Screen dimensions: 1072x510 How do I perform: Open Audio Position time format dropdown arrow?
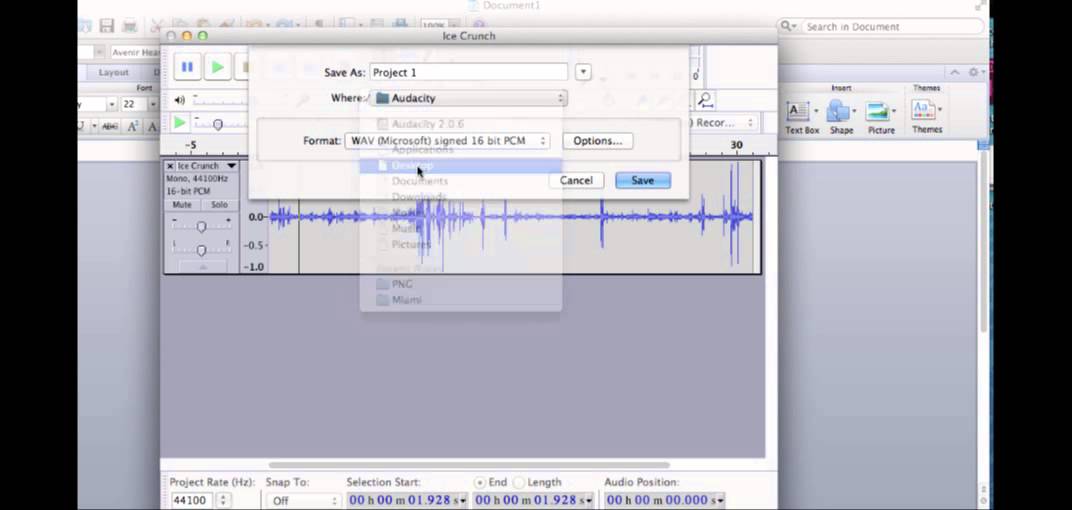(721, 501)
